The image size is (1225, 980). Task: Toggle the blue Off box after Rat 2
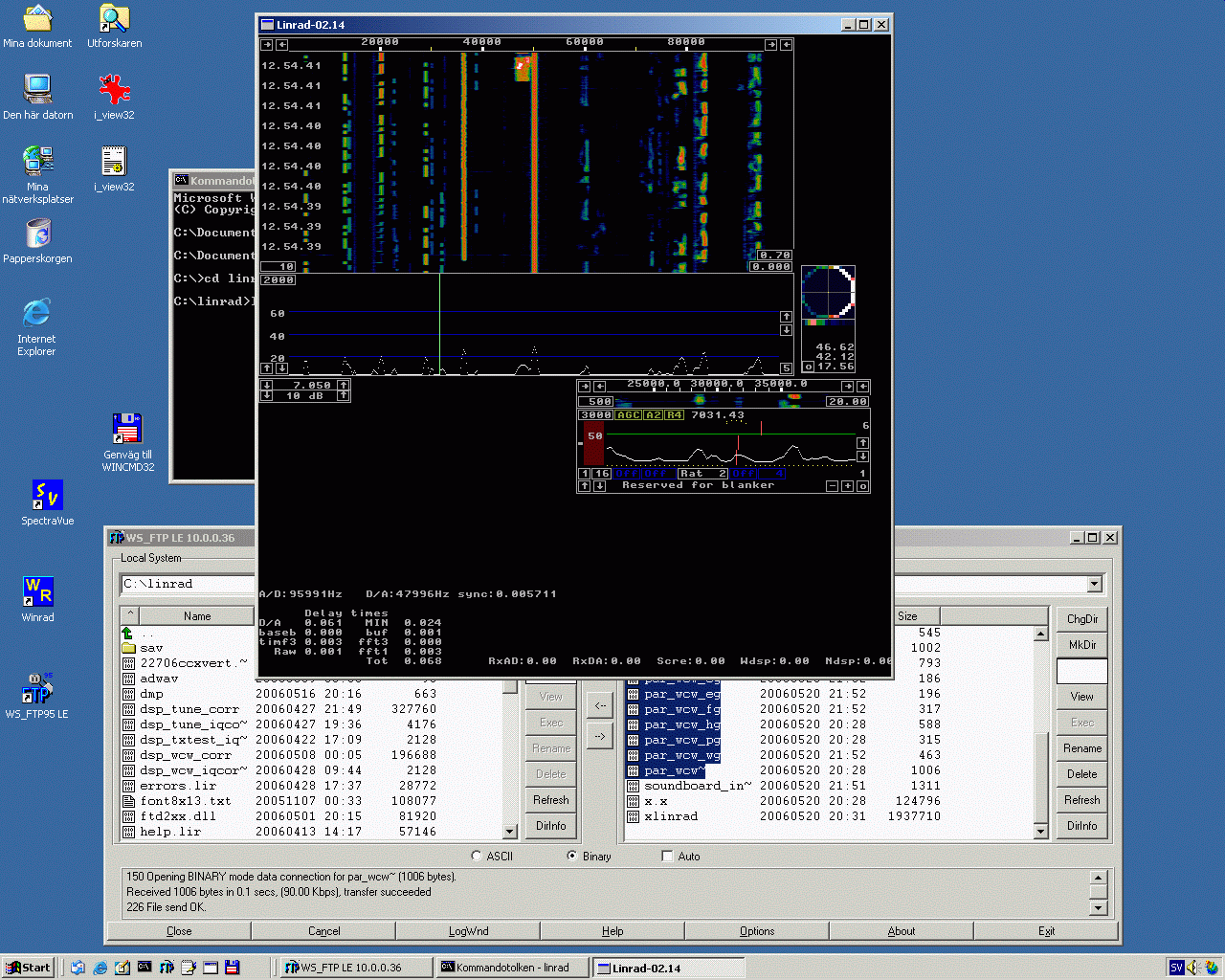pos(744,473)
